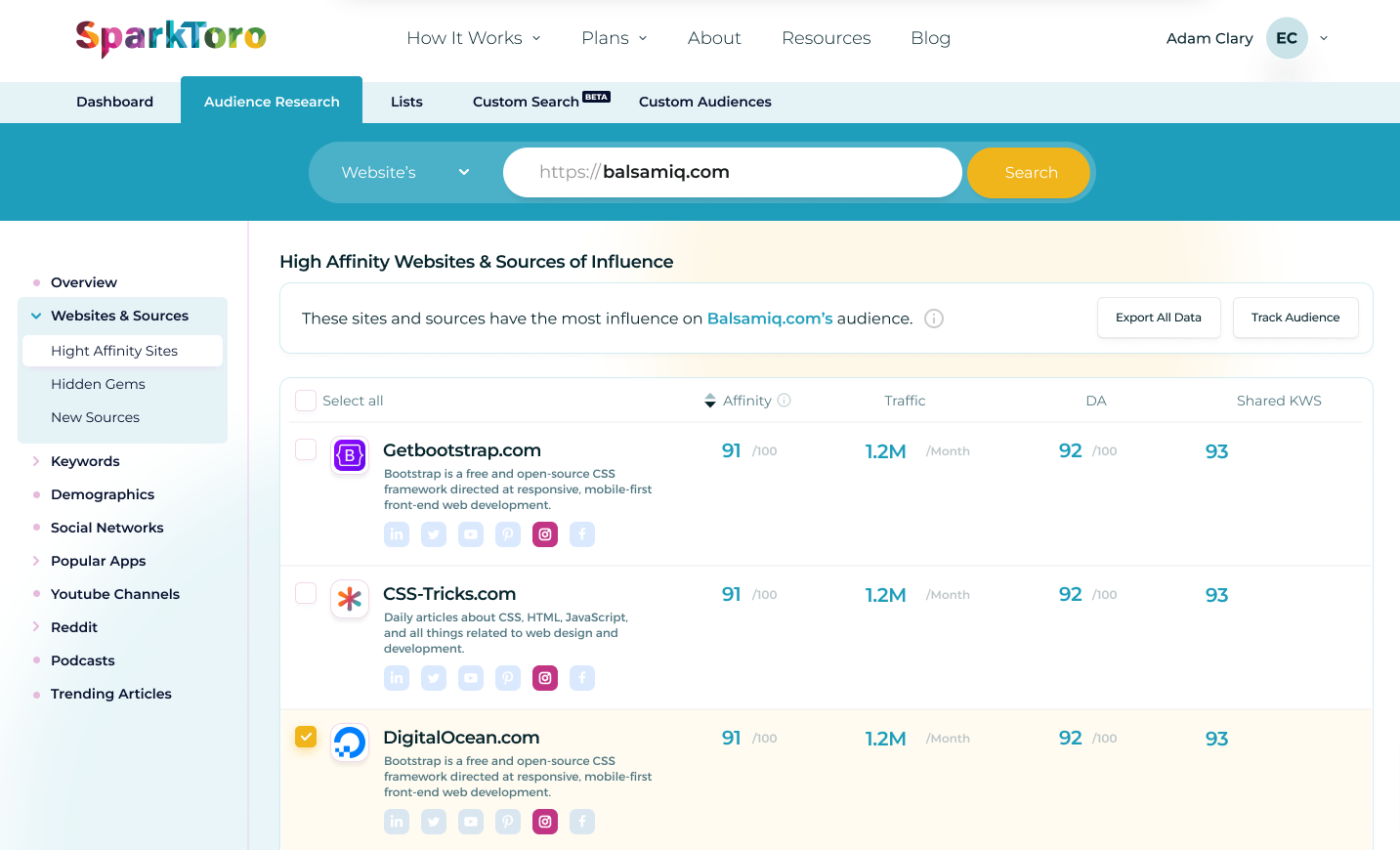Expand the Keywords section

[x=36, y=461]
